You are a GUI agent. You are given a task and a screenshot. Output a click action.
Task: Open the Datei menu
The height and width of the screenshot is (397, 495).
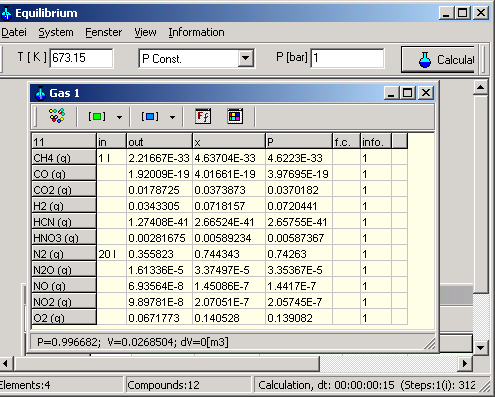click(x=14, y=32)
